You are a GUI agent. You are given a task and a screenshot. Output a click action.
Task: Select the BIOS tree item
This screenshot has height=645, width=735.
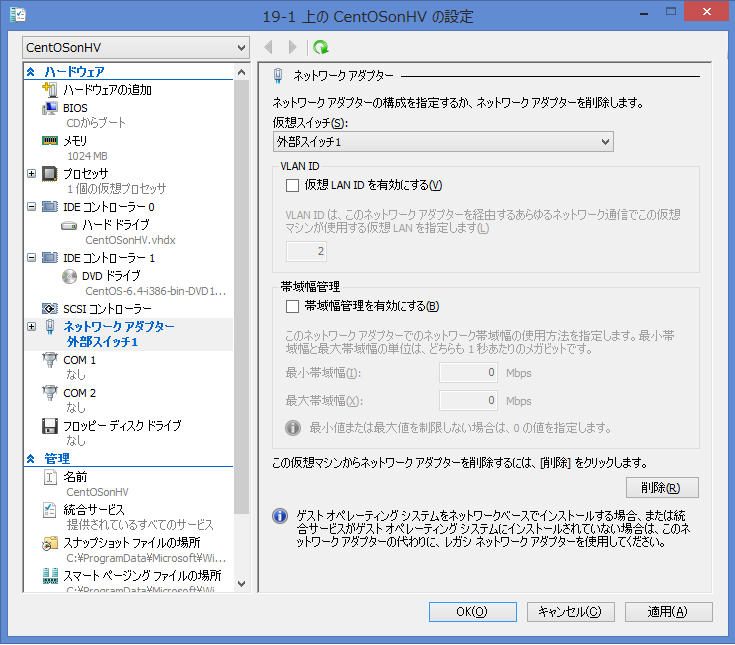(75, 108)
